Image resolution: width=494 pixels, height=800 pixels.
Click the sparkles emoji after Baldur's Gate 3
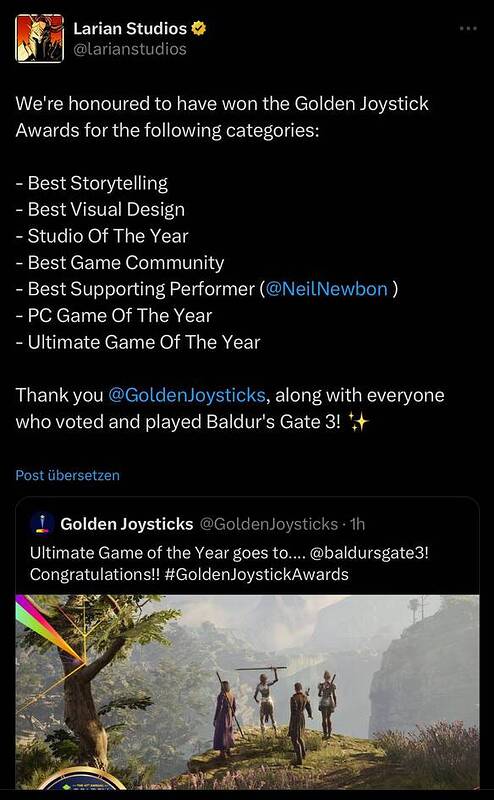point(357,422)
